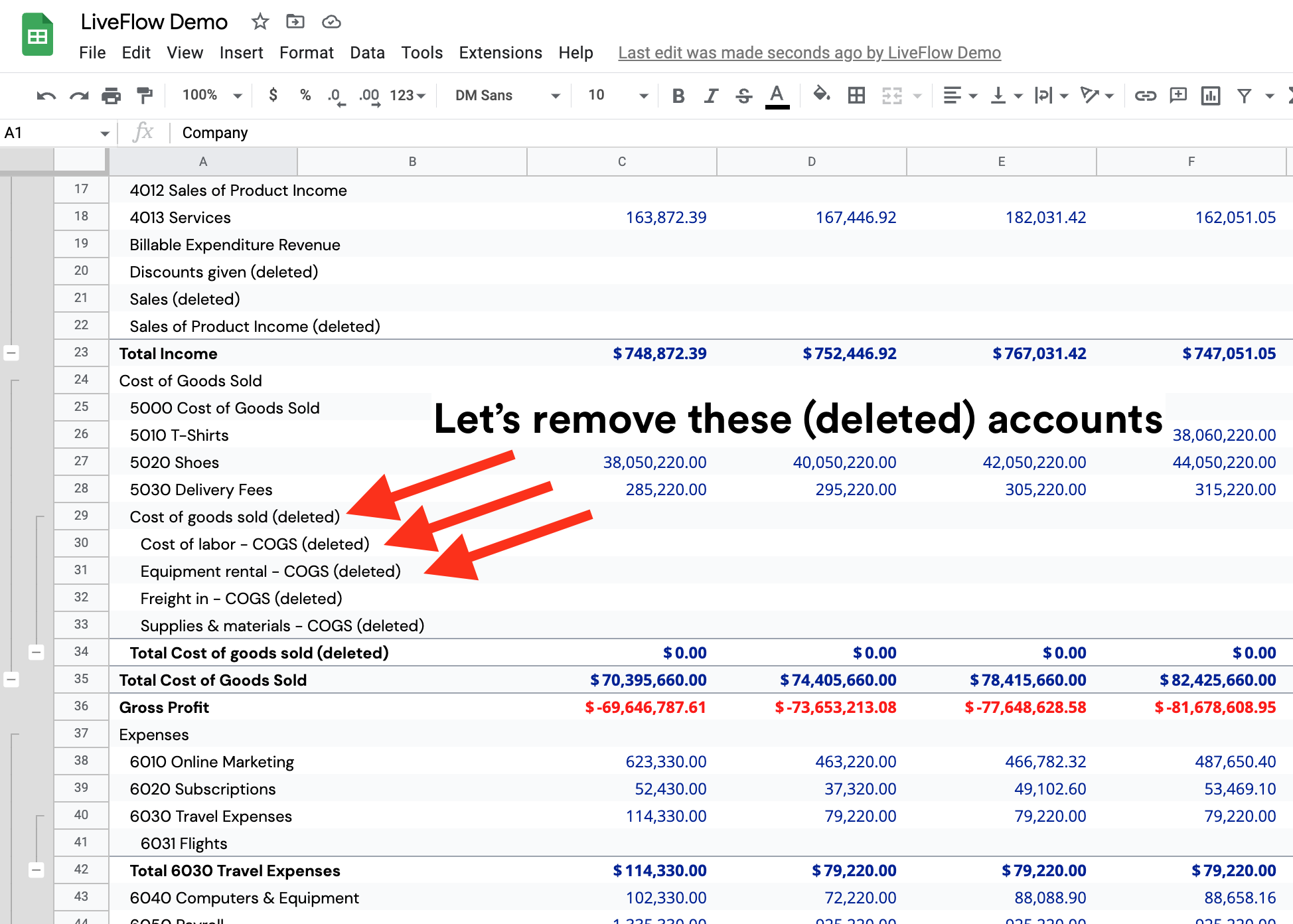Open the number format 123 dropdown
Screen dimensions: 1293x924
tap(408, 96)
